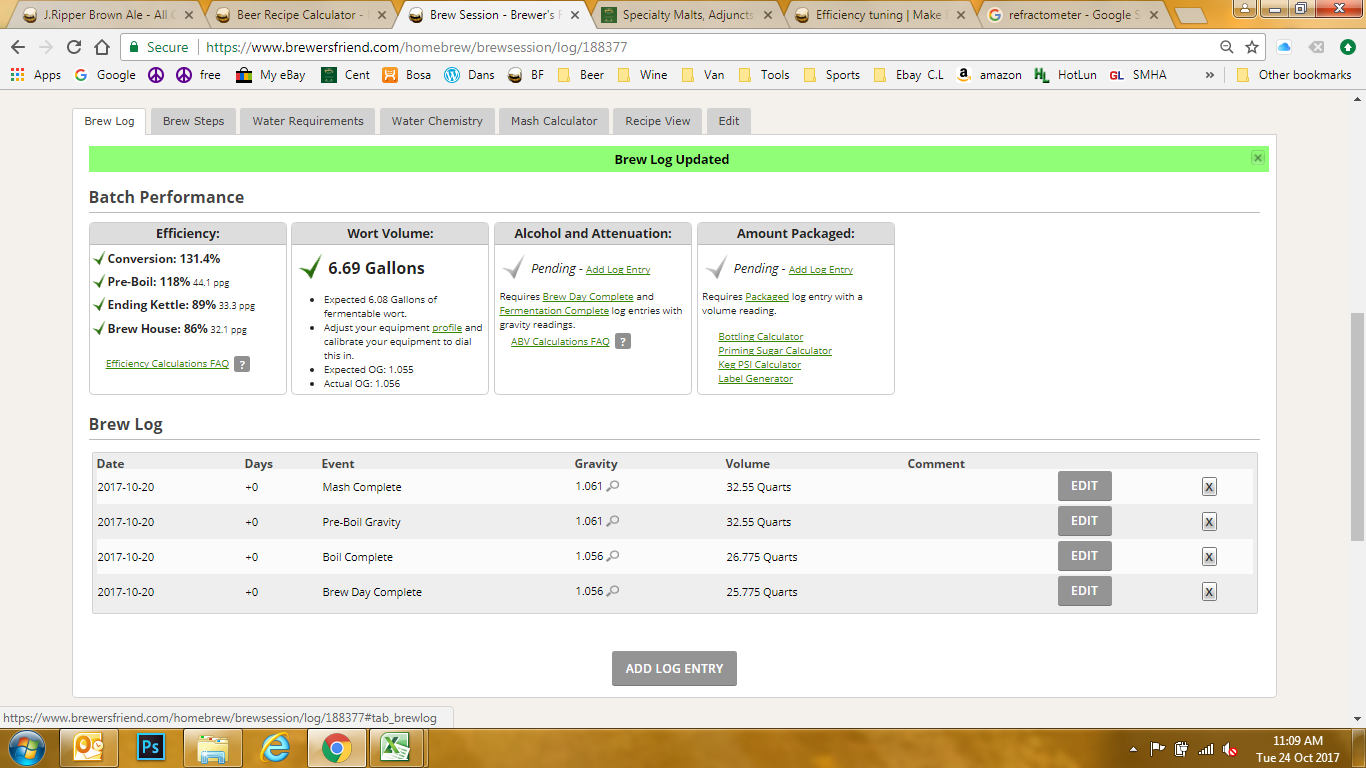The image size is (1366, 768).
Task: Launch Photoshop from the taskbar
Action: (x=151, y=747)
